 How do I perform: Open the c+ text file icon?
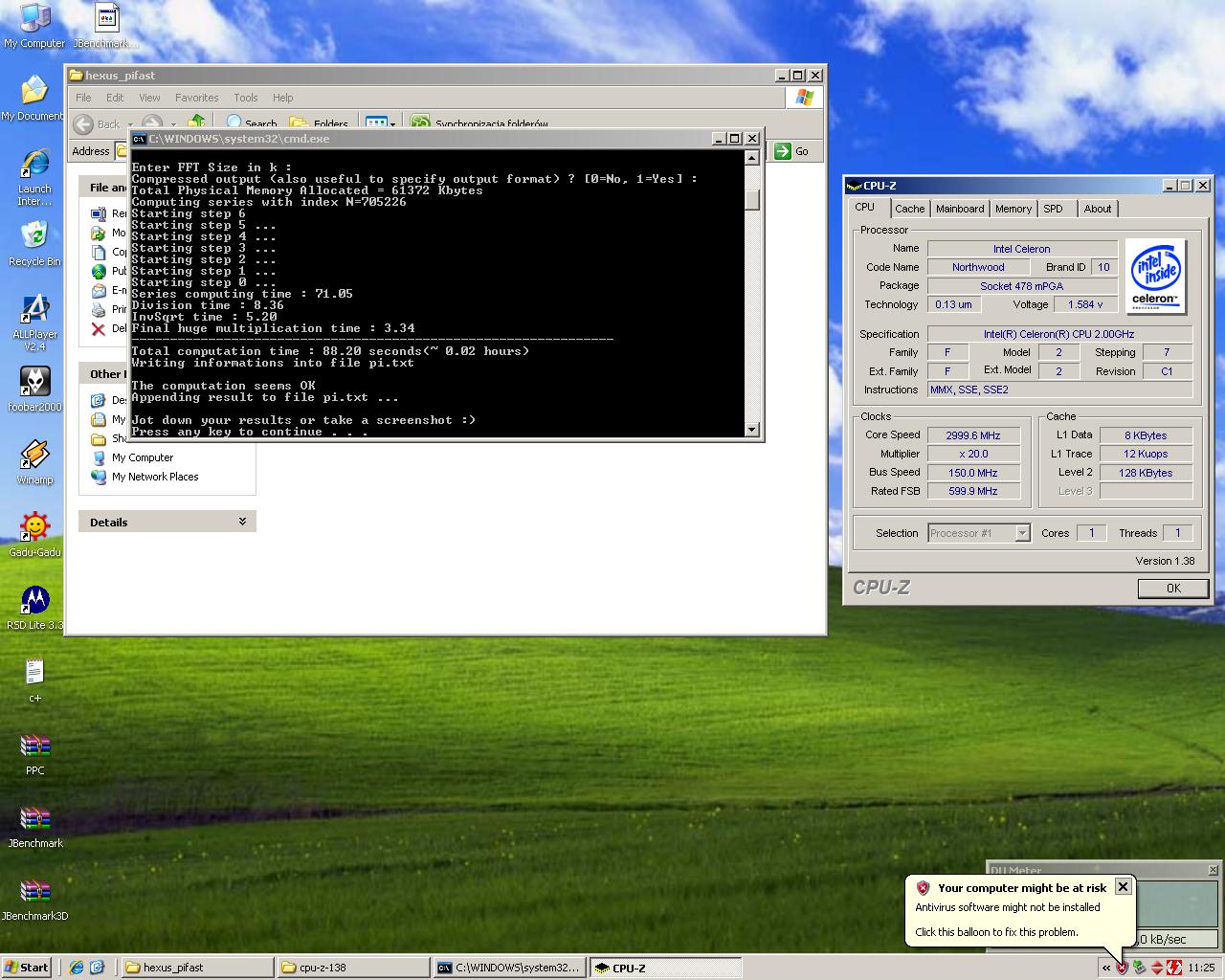(34, 680)
